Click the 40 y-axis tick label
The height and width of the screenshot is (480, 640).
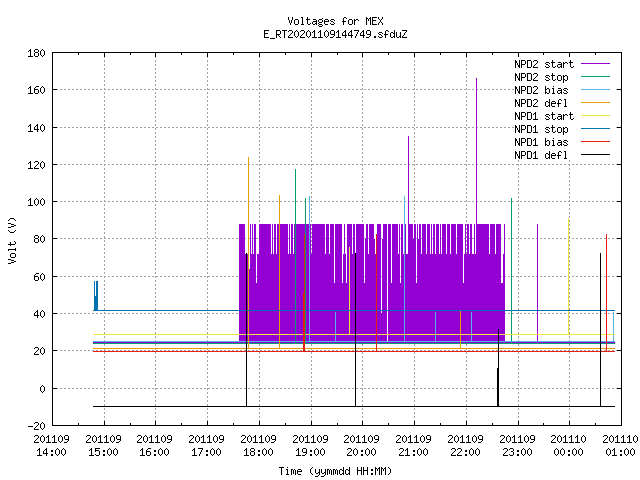point(39,314)
